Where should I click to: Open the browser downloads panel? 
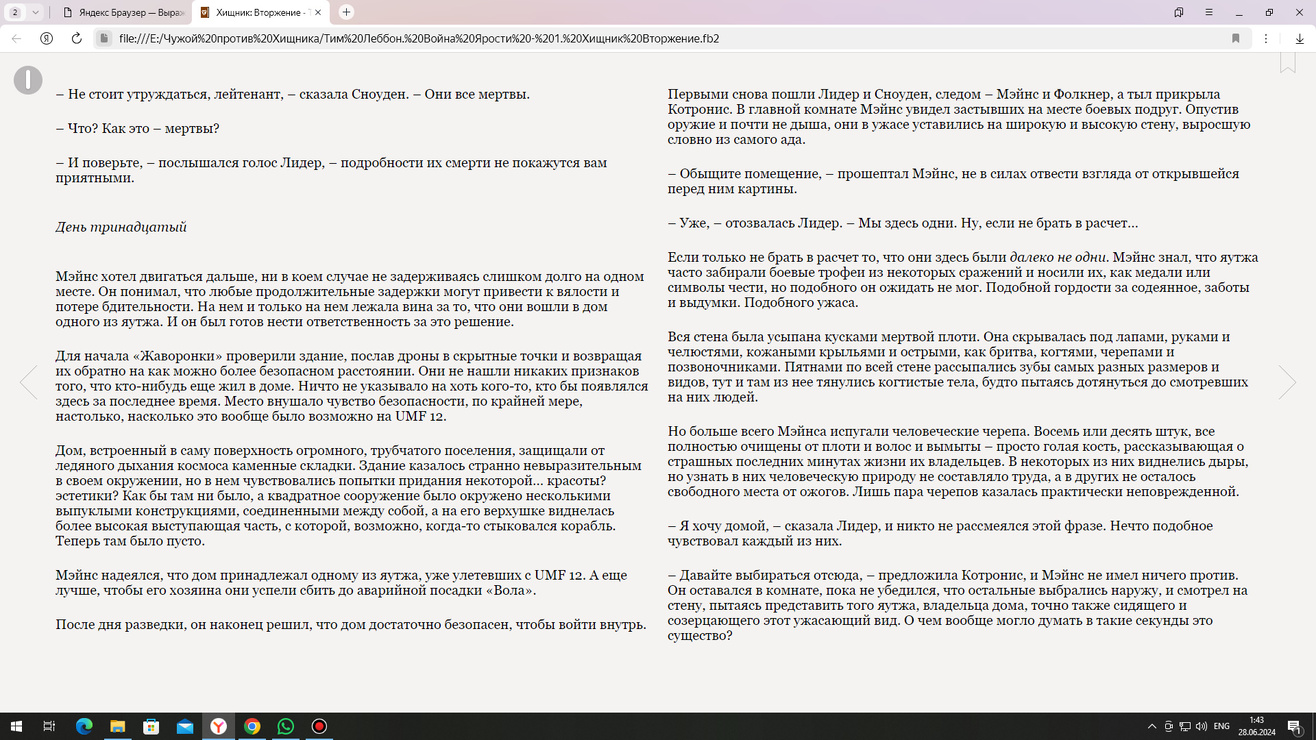[x=1299, y=38]
